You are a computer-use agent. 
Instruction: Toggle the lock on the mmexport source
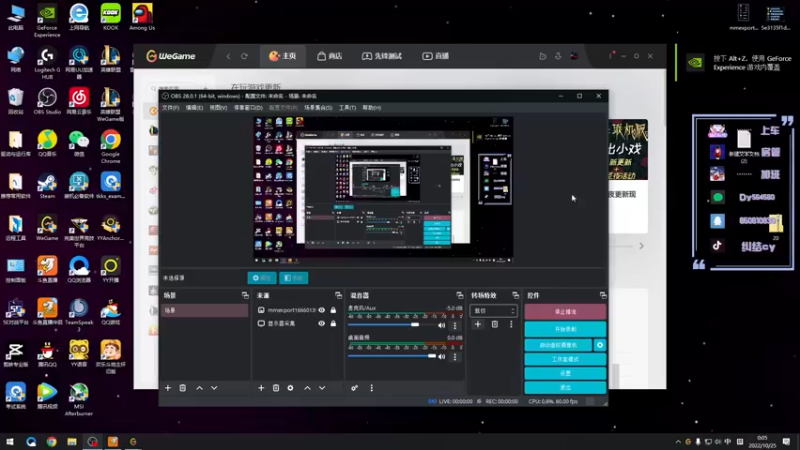tap(333, 310)
